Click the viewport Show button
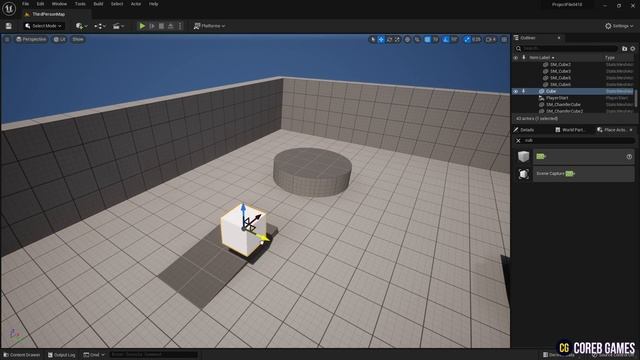Viewport: 640px width, 360px height. point(78,40)
